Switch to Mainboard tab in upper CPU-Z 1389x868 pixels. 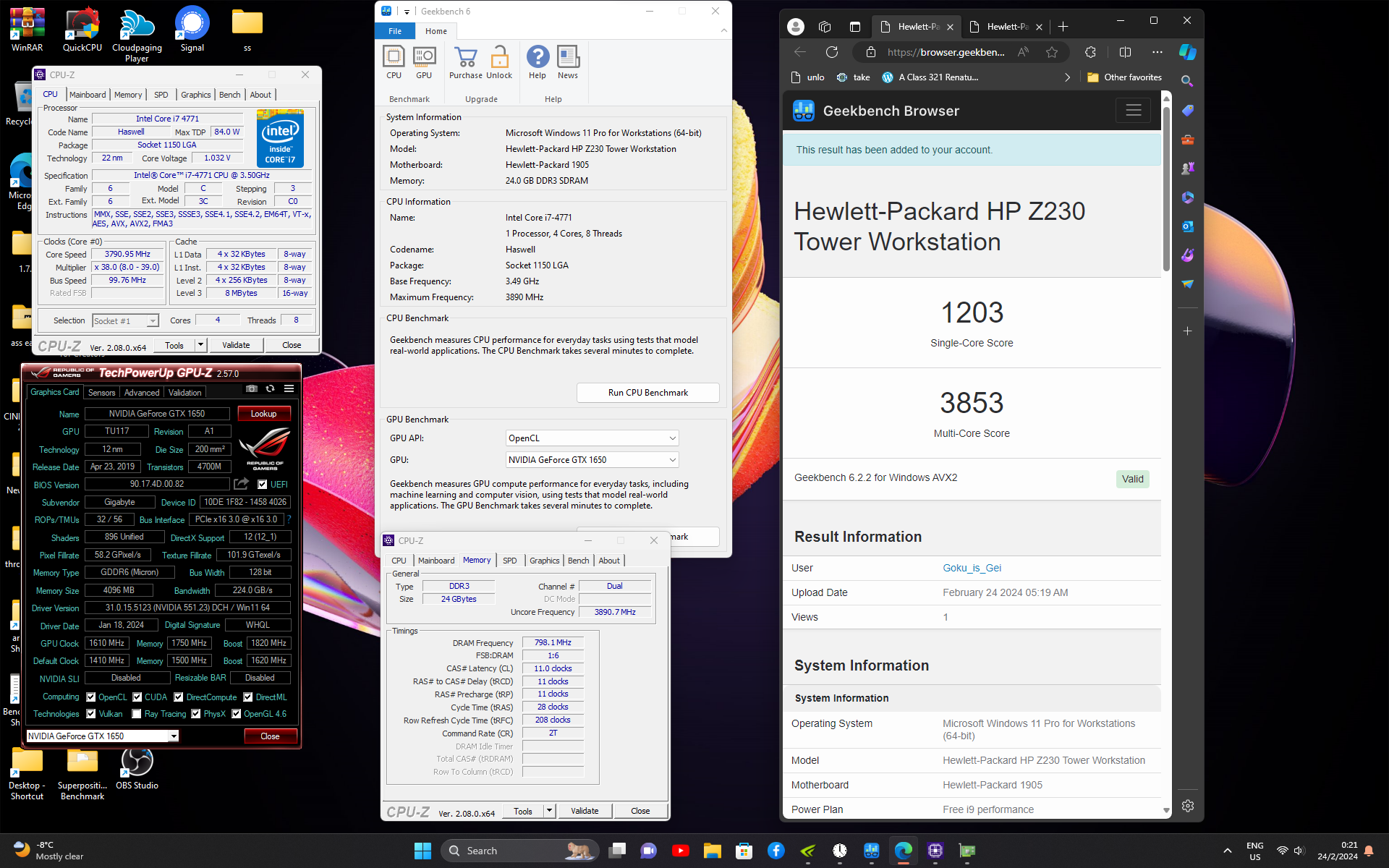(88, 95)
